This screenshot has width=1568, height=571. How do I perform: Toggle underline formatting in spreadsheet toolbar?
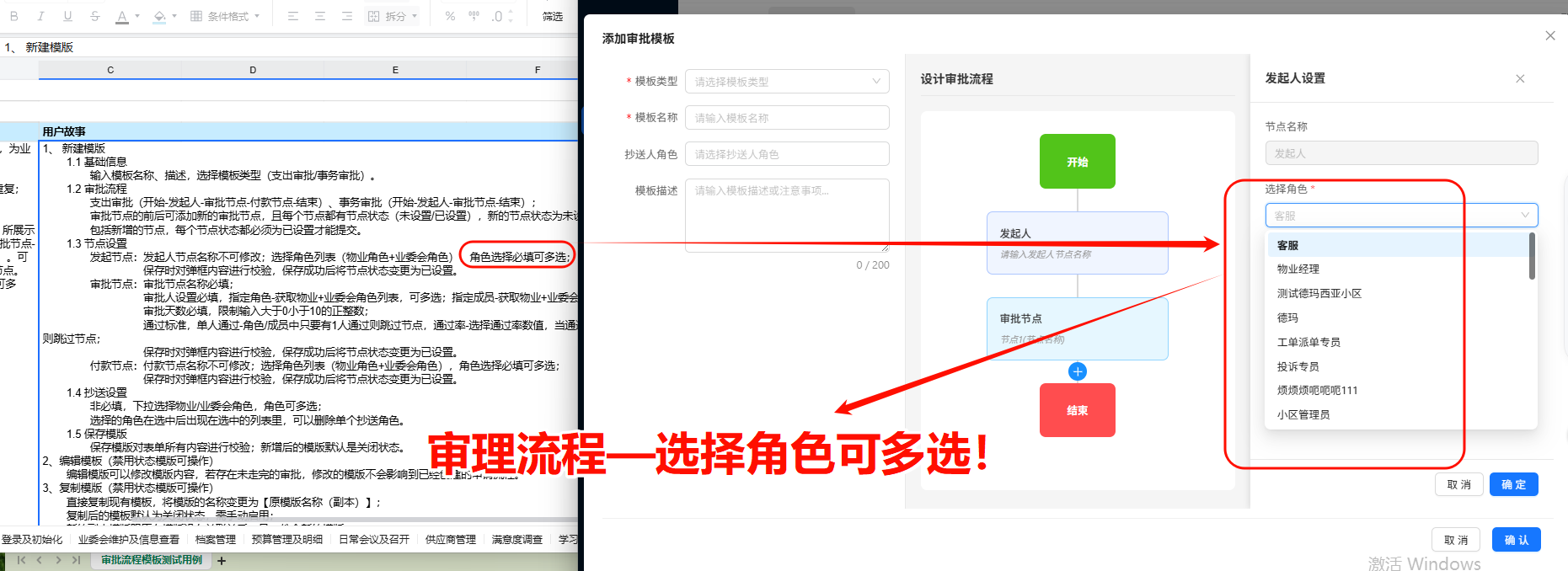67,16
